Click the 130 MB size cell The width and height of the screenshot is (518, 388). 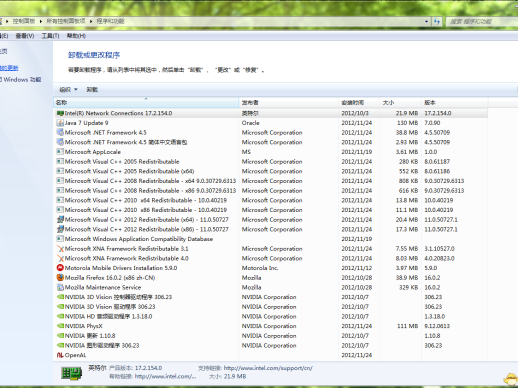point(407,123)
